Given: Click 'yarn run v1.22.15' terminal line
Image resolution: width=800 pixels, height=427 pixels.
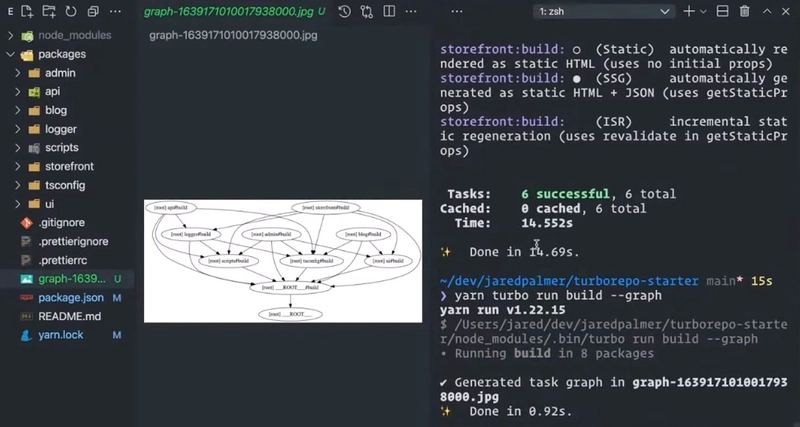Looking at the screenshot, I should click(503, 310).
